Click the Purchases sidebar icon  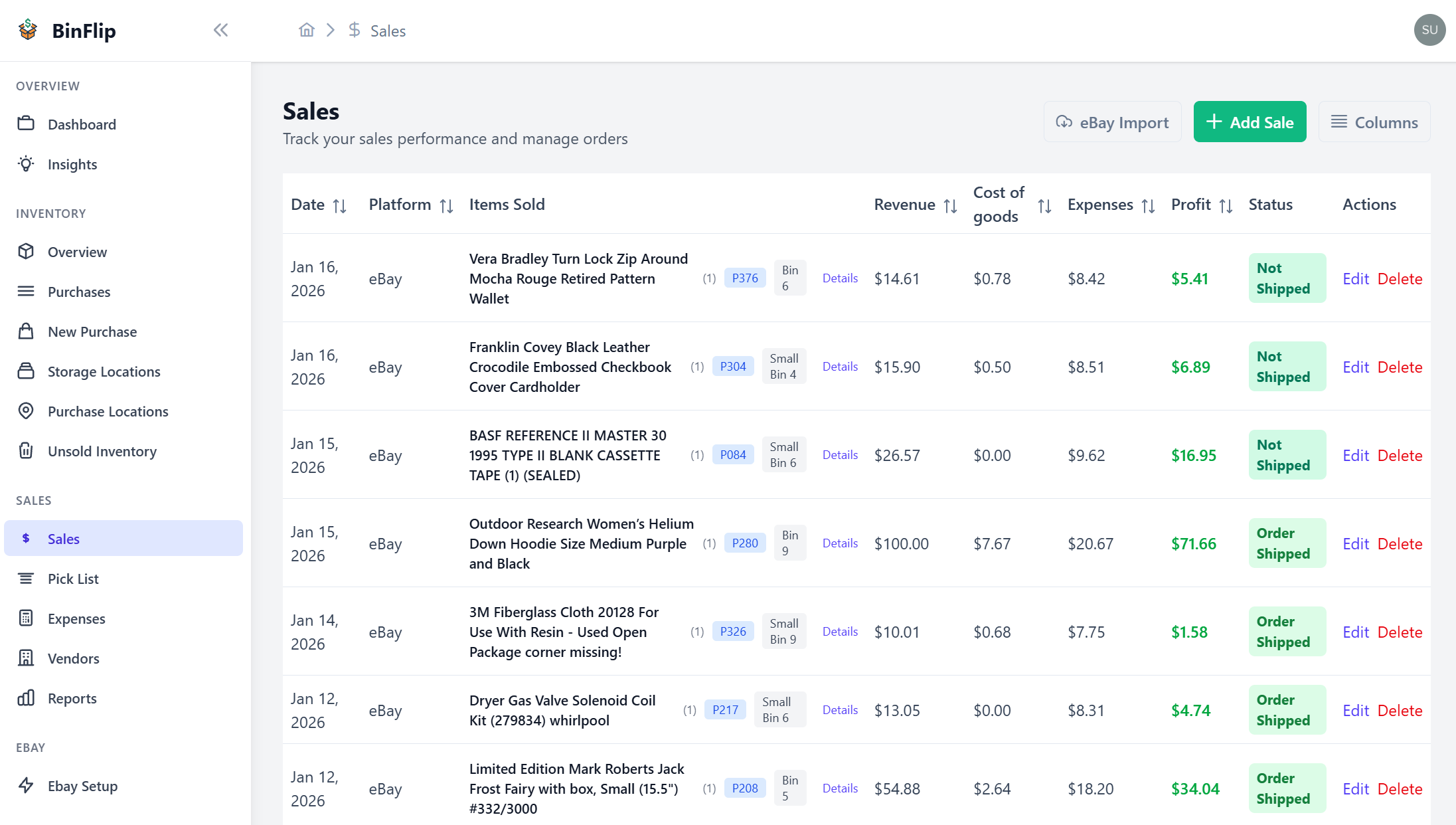(26, 292)
